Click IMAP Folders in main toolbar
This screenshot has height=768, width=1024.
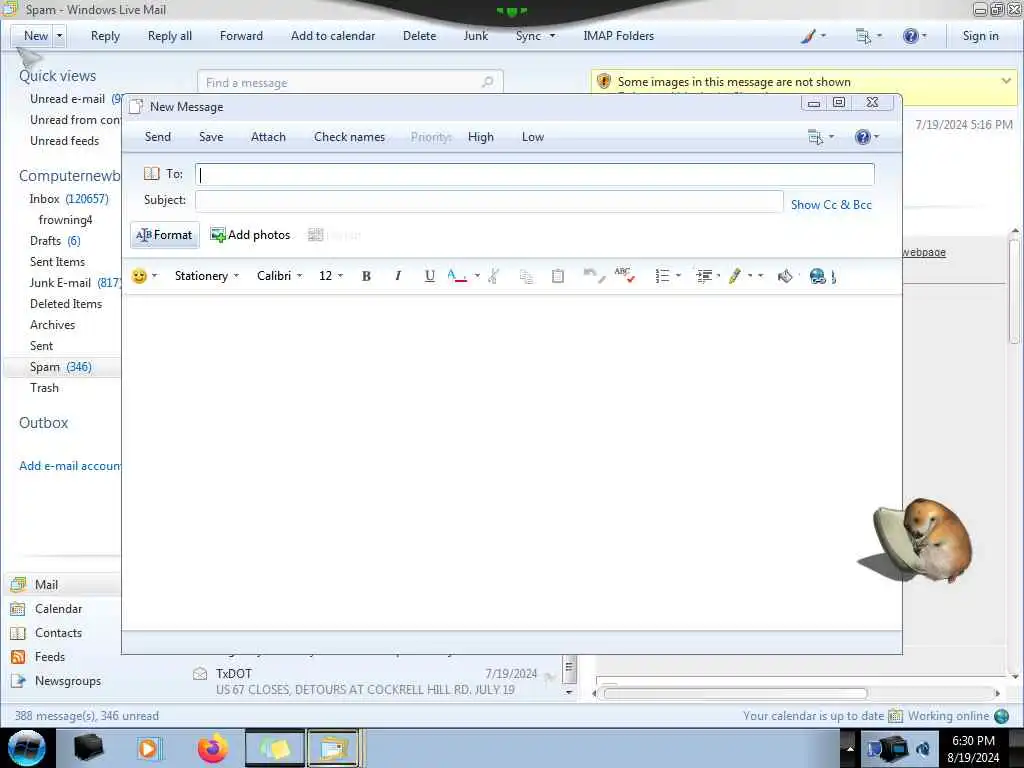(618, 36)
